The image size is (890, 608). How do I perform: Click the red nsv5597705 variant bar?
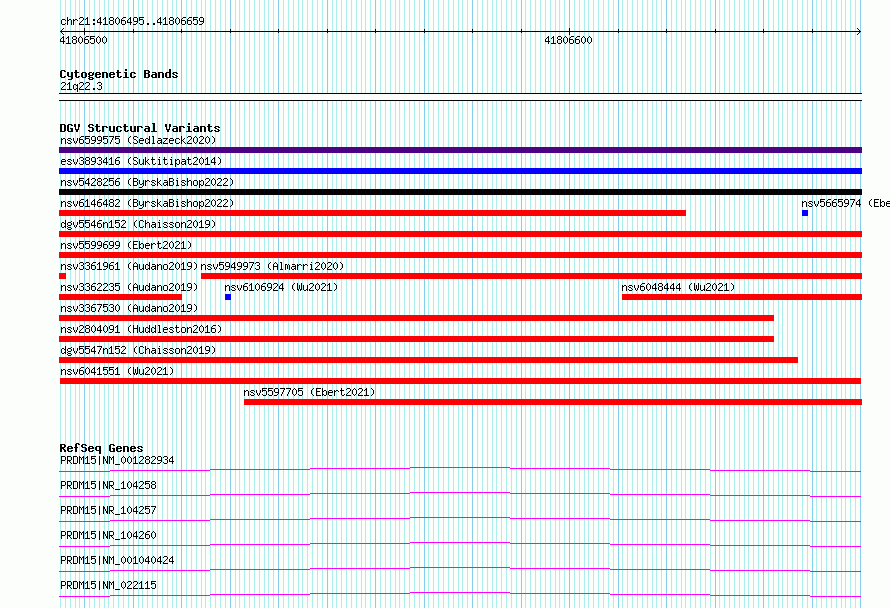(553, 402)
